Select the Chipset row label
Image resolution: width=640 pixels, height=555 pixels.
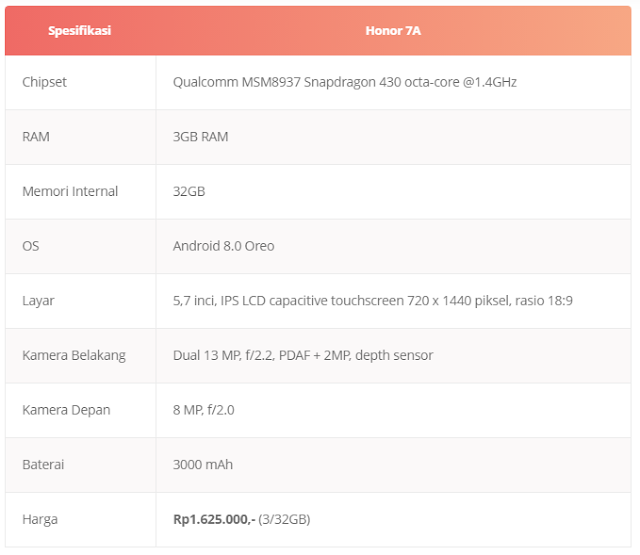(x=44, y=82)
